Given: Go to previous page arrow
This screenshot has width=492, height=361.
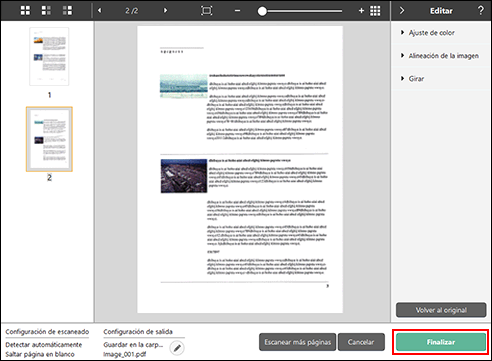Looking at the screenshot, I should [99, 11].
